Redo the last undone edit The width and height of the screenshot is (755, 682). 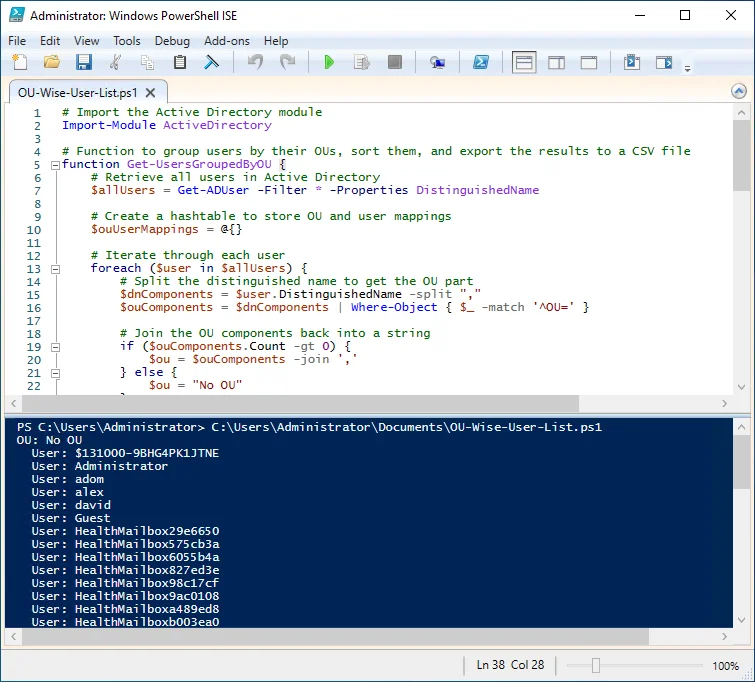click(287, 62)
